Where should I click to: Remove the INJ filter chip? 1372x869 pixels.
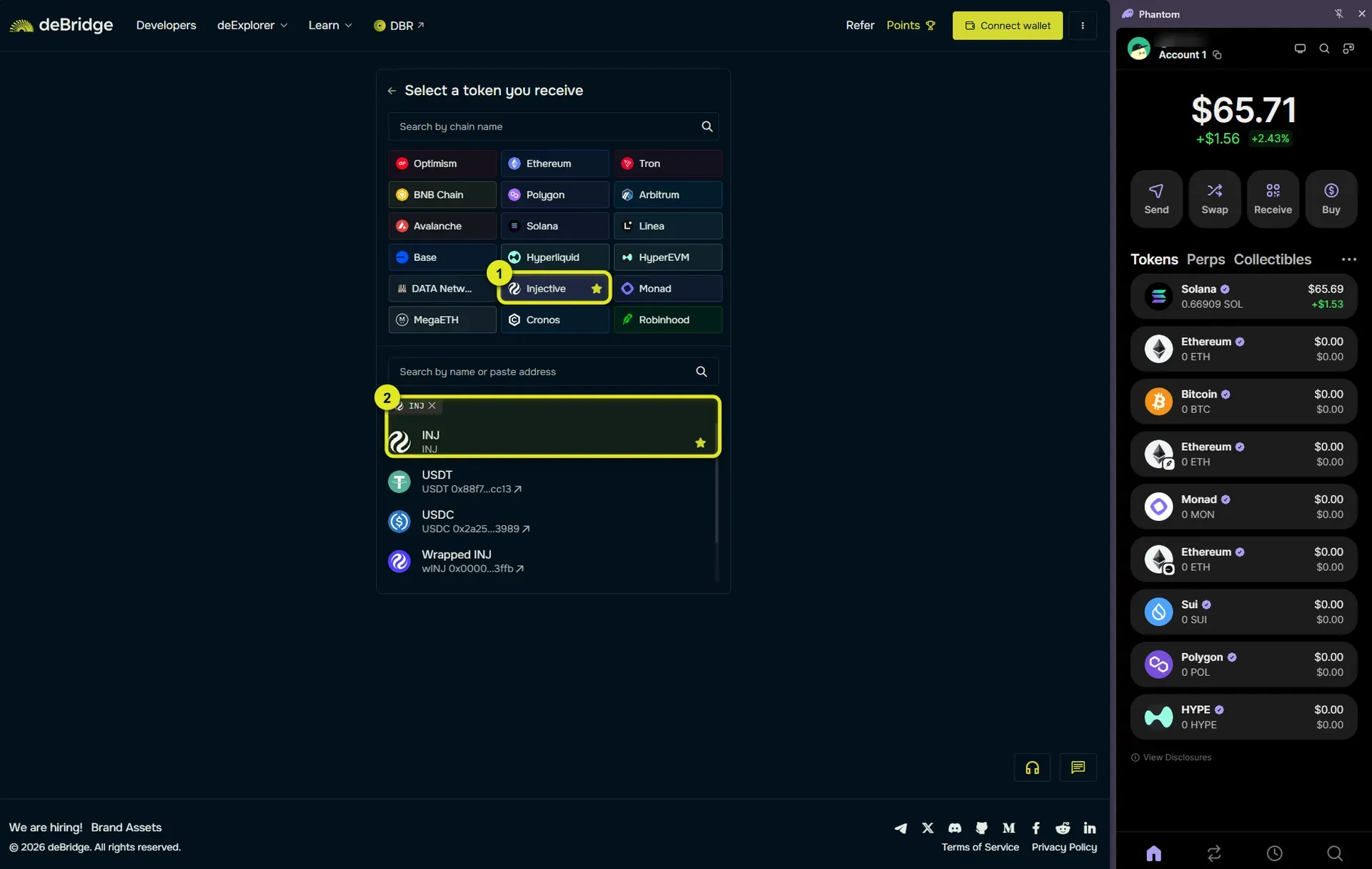432,406
